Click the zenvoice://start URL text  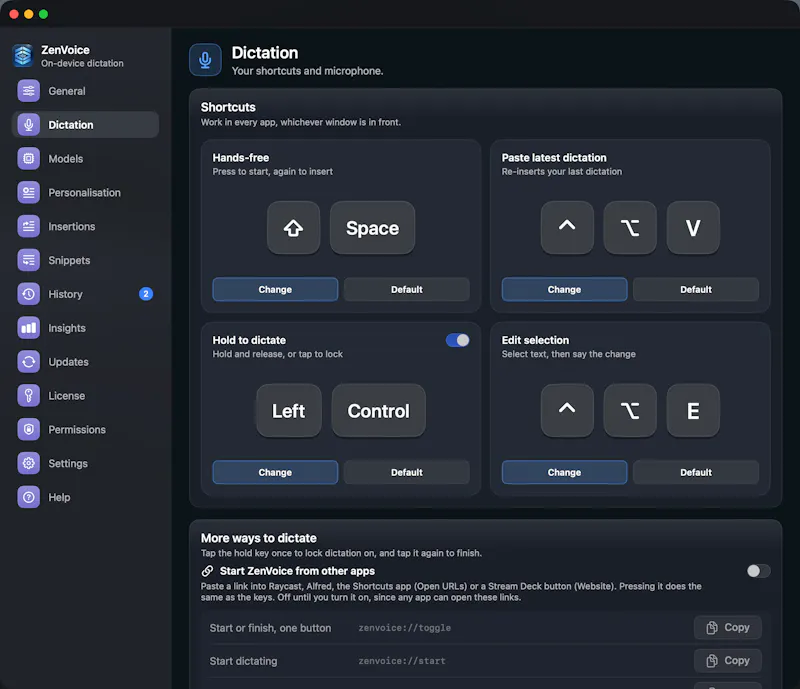coord(402,661)
